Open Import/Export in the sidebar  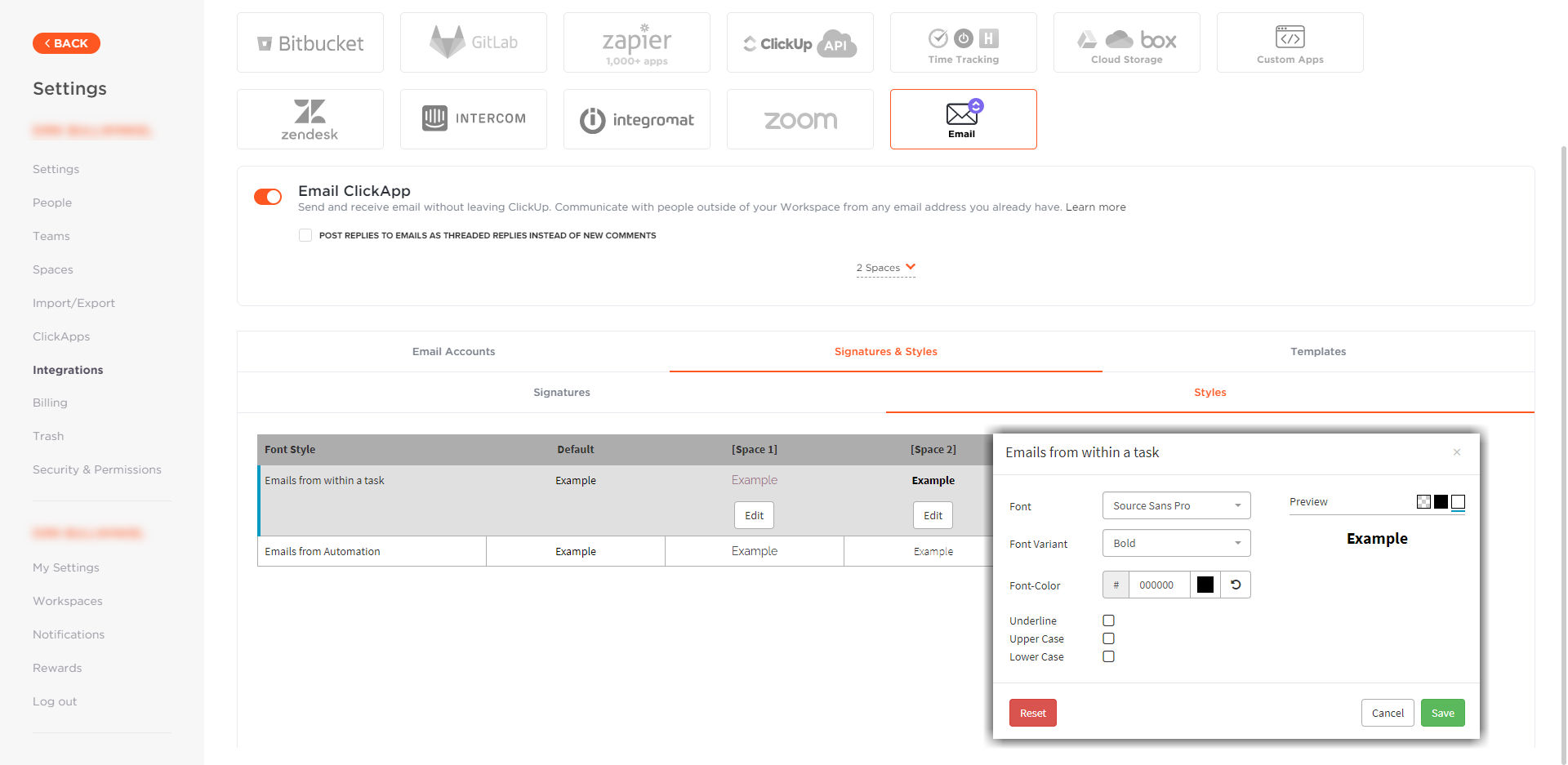[73, 303]
